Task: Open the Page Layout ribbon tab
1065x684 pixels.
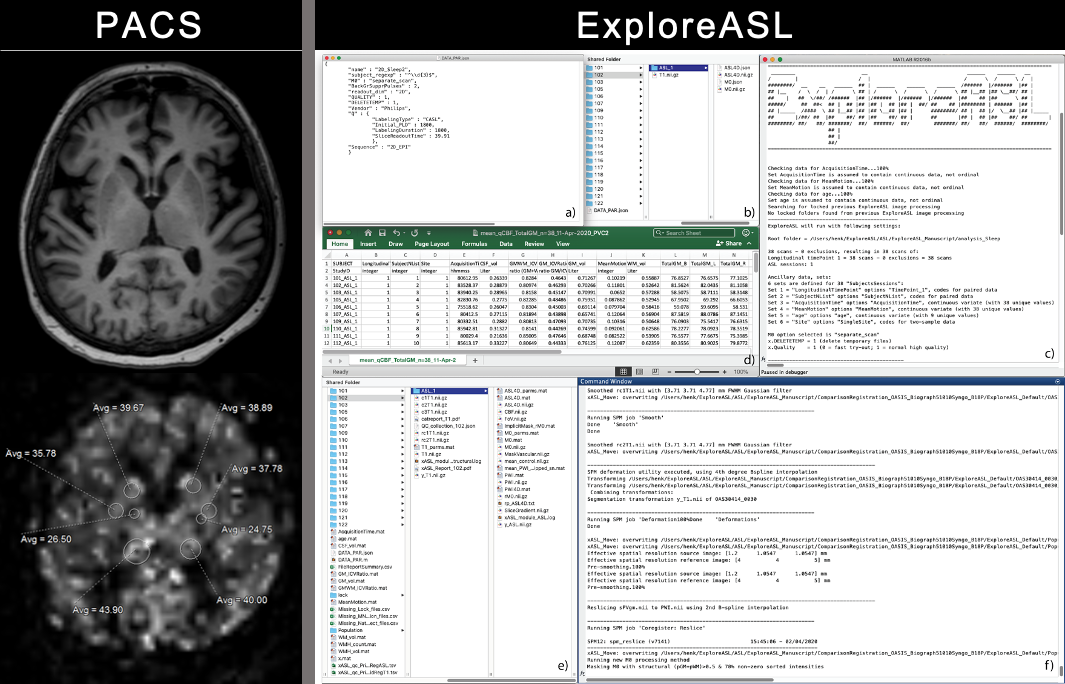Action: coord(431,243)
